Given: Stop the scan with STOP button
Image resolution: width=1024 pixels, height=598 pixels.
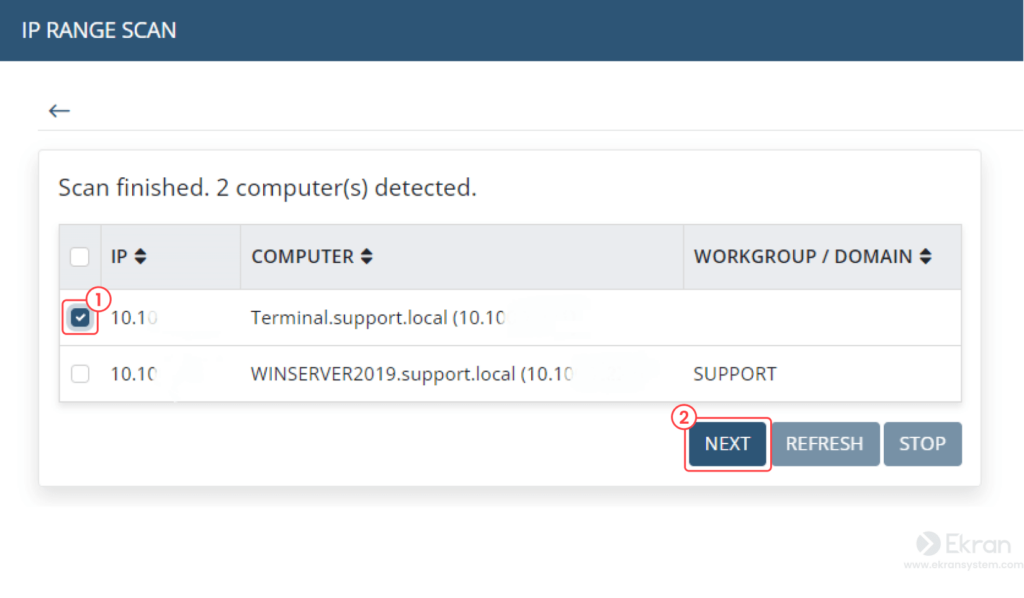Looking at the screenshot, I should (x=922, y=444).
